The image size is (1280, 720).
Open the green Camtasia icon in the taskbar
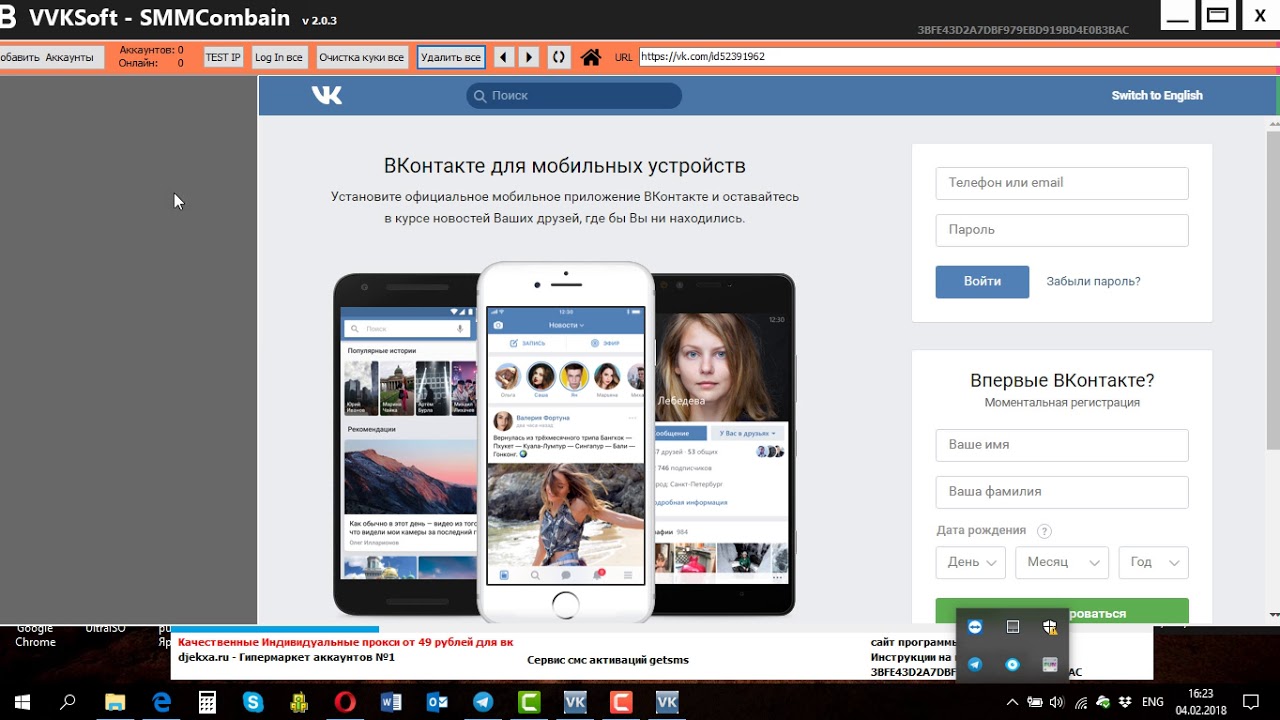[x=529, y=702]
